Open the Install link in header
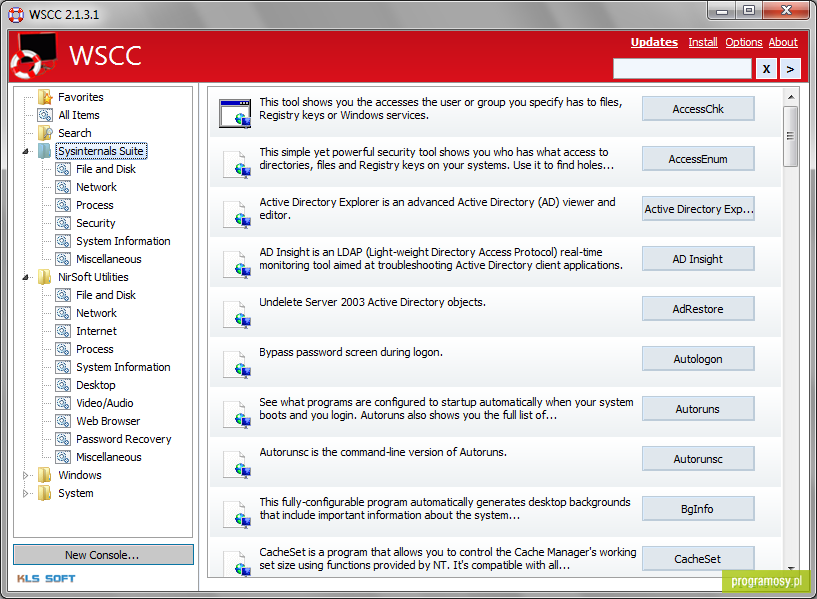Screen dimensions: 817x599 (x=702, y=42)
